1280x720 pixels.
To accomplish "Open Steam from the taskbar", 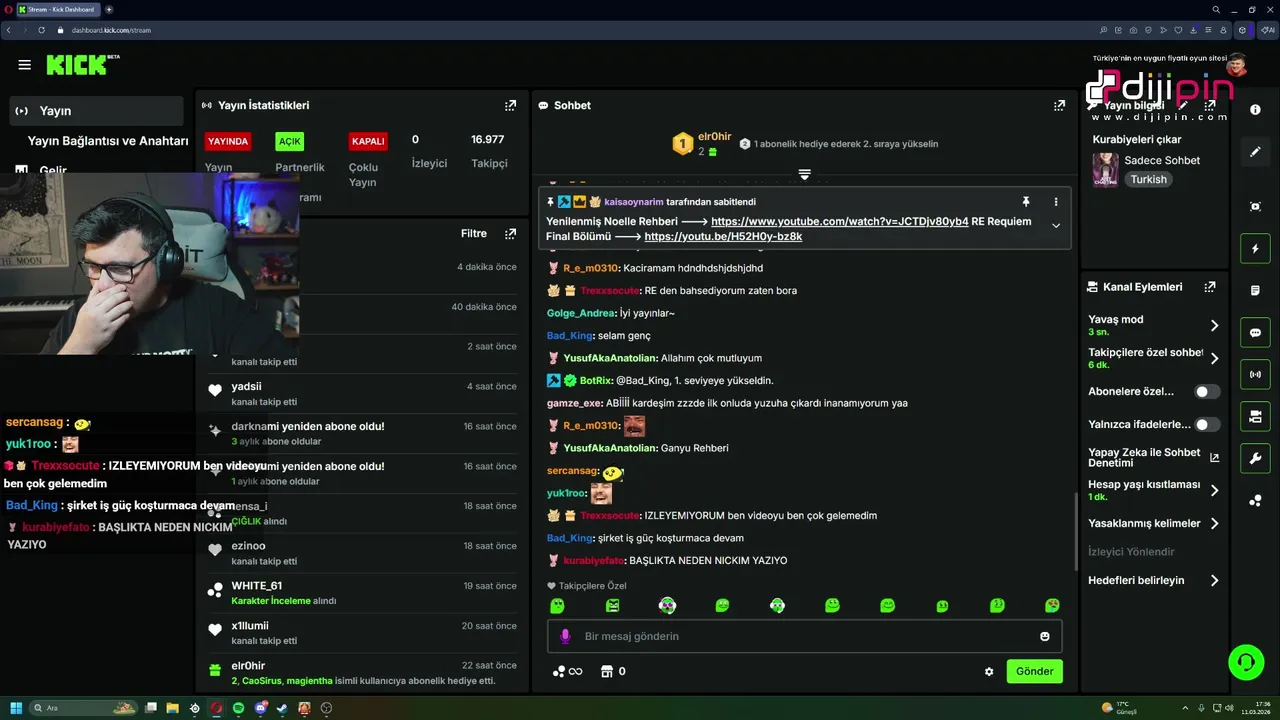I will click(x=282, y=708).
